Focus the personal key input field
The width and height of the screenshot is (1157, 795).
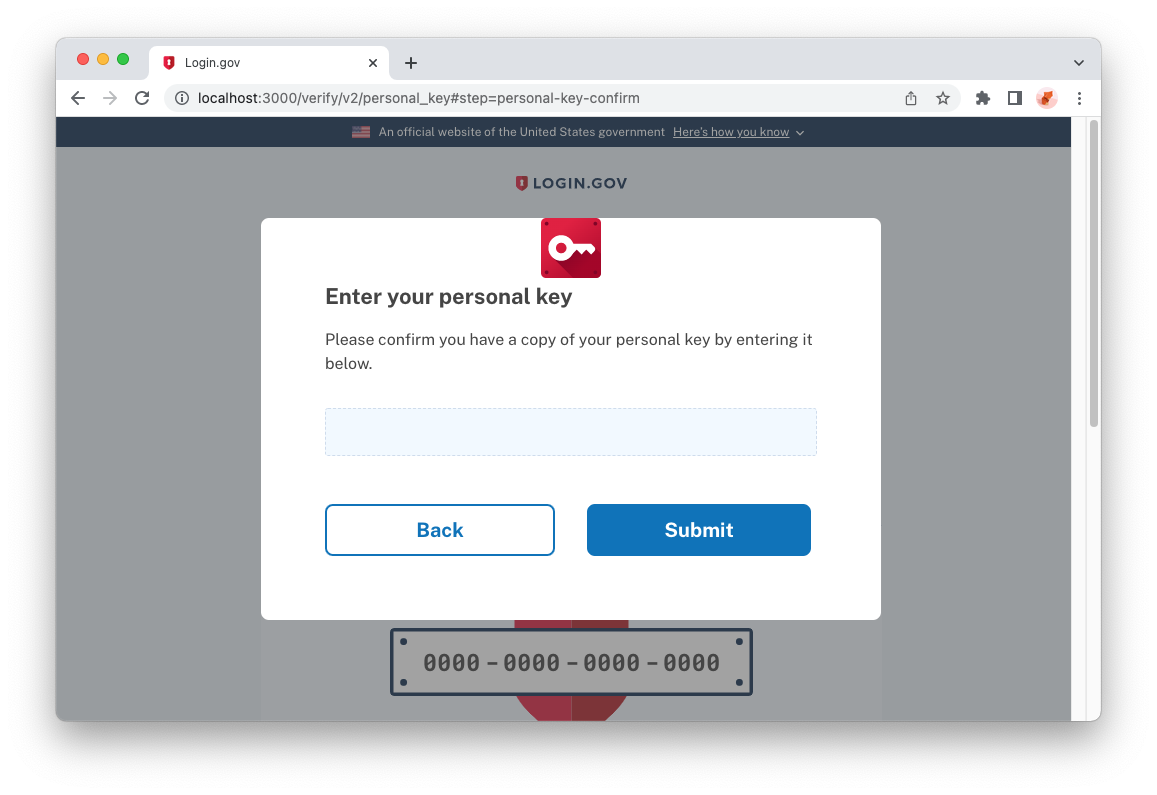(571, 432)
